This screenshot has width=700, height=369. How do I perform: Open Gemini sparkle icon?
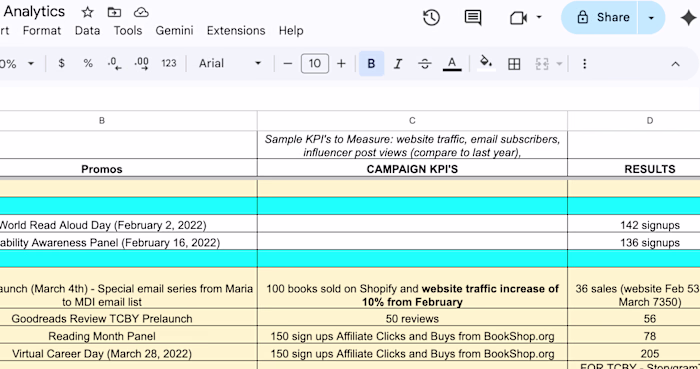click(x=688, y=18)
